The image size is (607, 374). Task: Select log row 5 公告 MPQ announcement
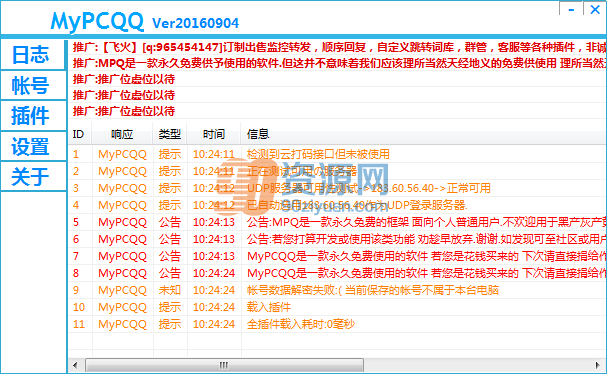coord(338,222)
